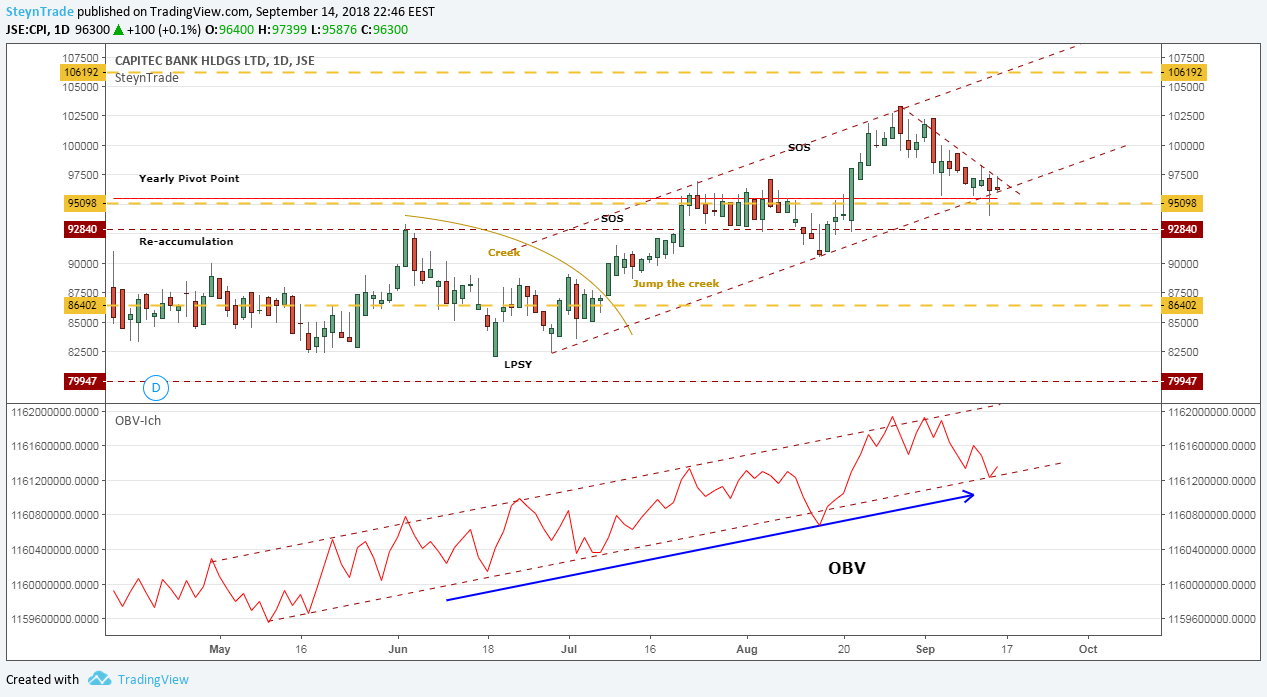Select the Jump the creek annotation
Image resolution: width=1267 pixels, height=697 pixels.
coord(676,283)
